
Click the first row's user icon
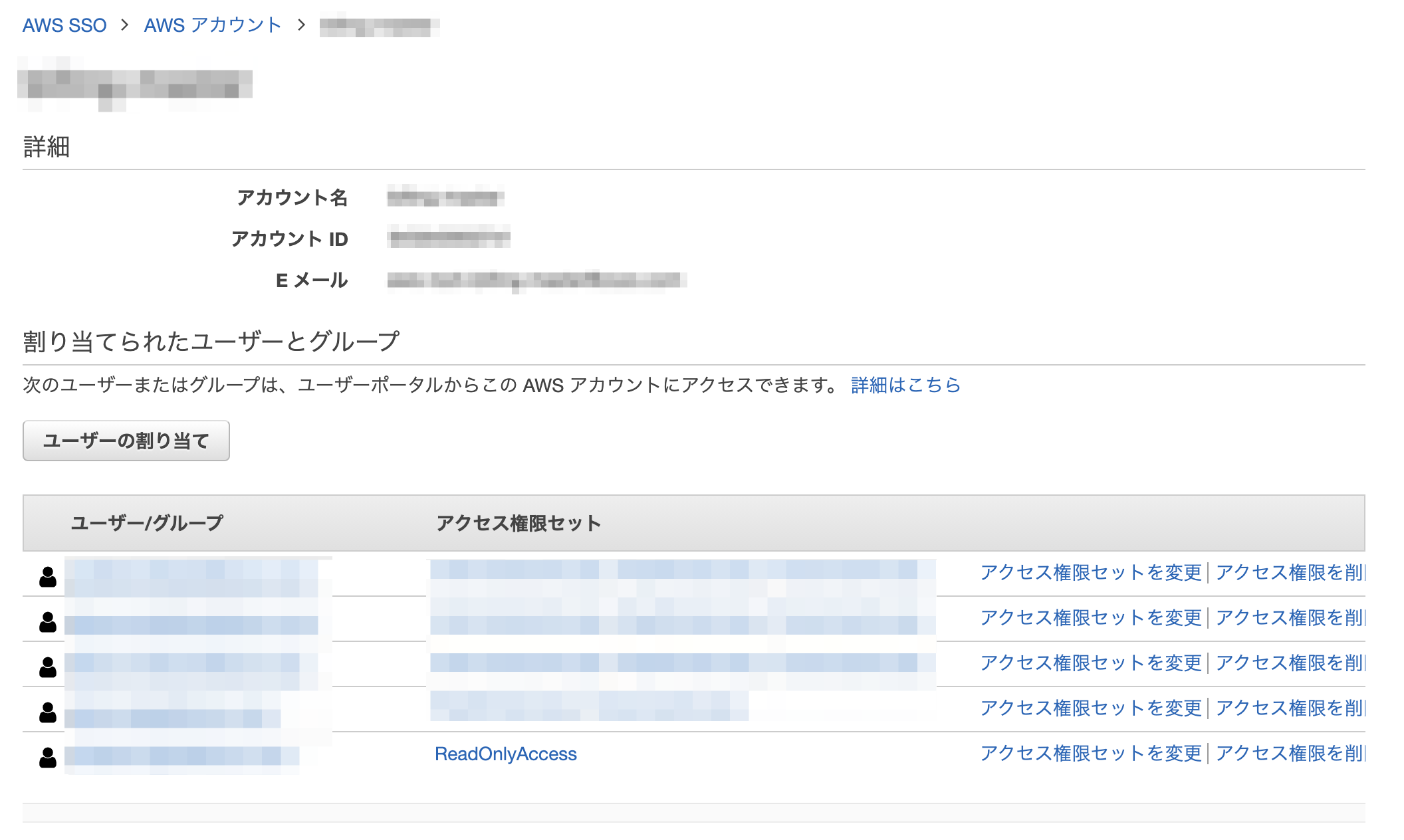click(x=48, y=577)
